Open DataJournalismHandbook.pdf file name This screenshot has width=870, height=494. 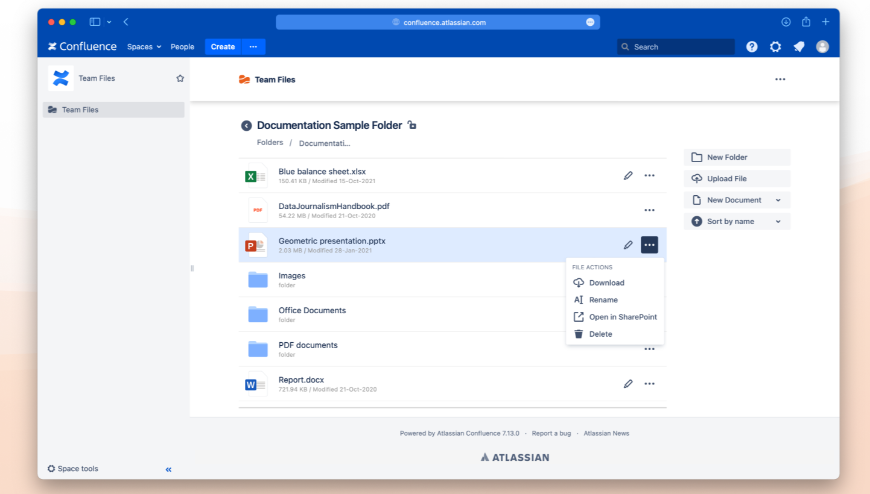(x=333, y=206)
